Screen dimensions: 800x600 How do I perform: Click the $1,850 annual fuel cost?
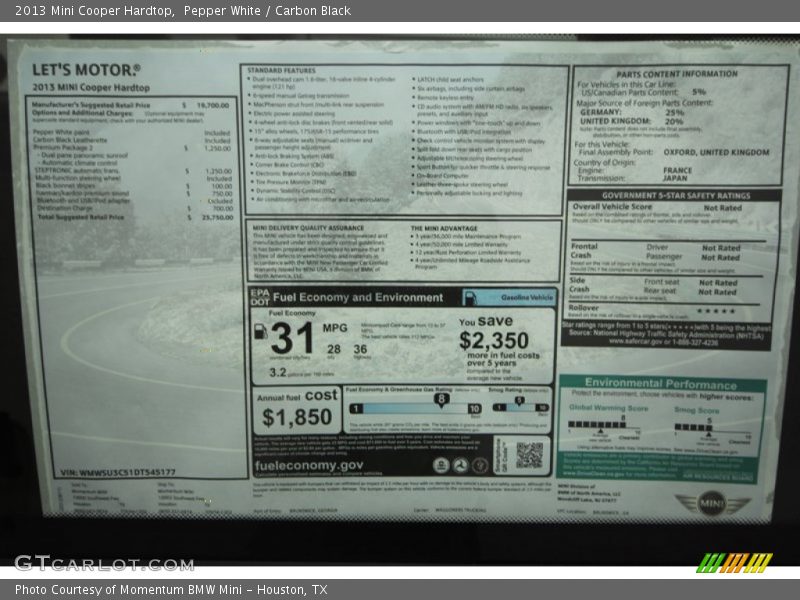[296, 418]
